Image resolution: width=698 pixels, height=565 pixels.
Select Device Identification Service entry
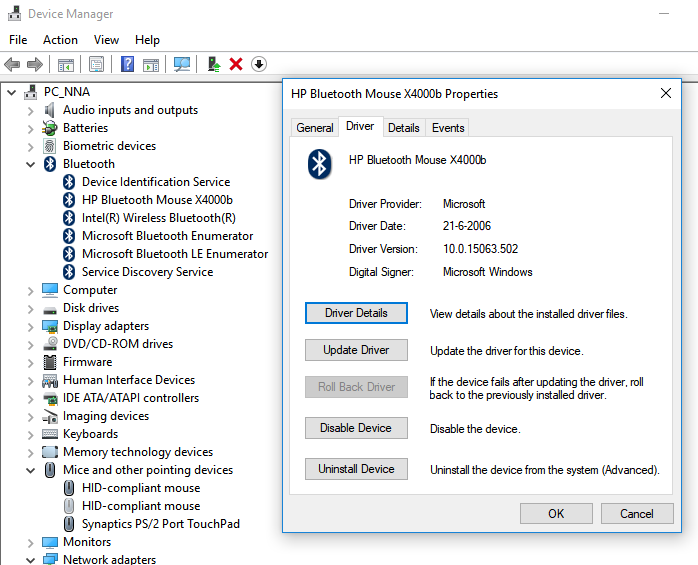pos(156,182)
